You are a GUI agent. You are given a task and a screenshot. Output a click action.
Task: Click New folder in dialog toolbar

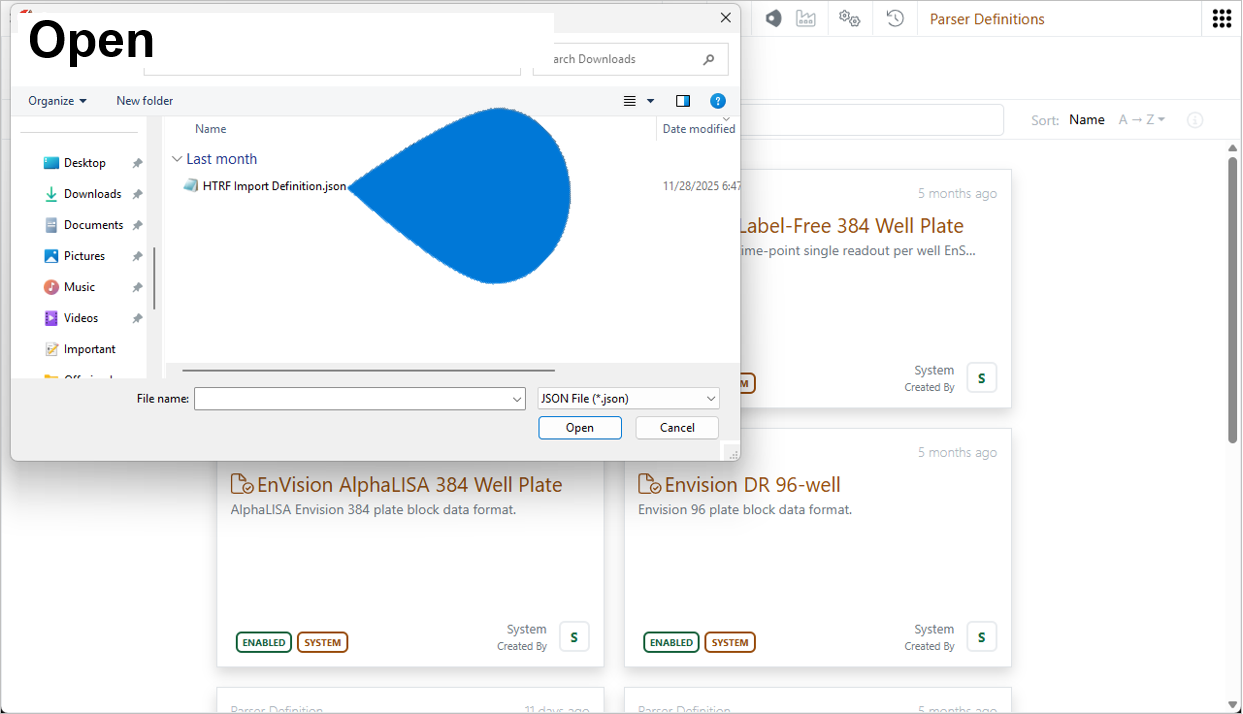pos(144,101)
